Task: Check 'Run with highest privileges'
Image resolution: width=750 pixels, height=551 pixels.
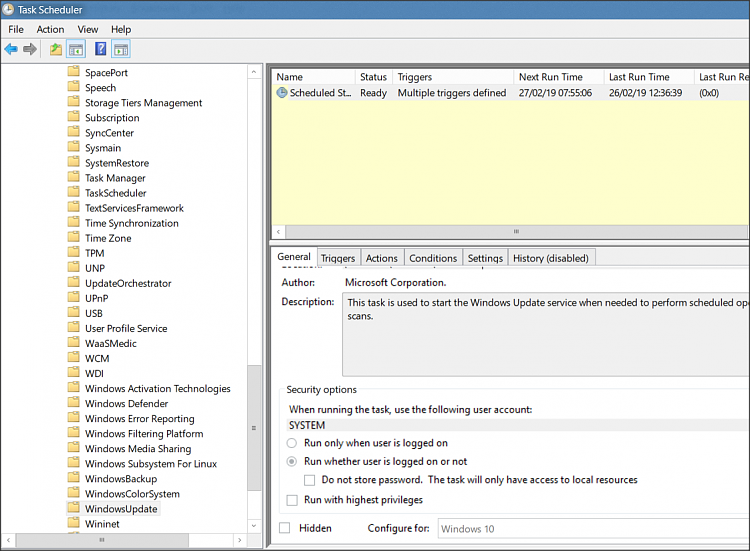Action: [292, 500]
